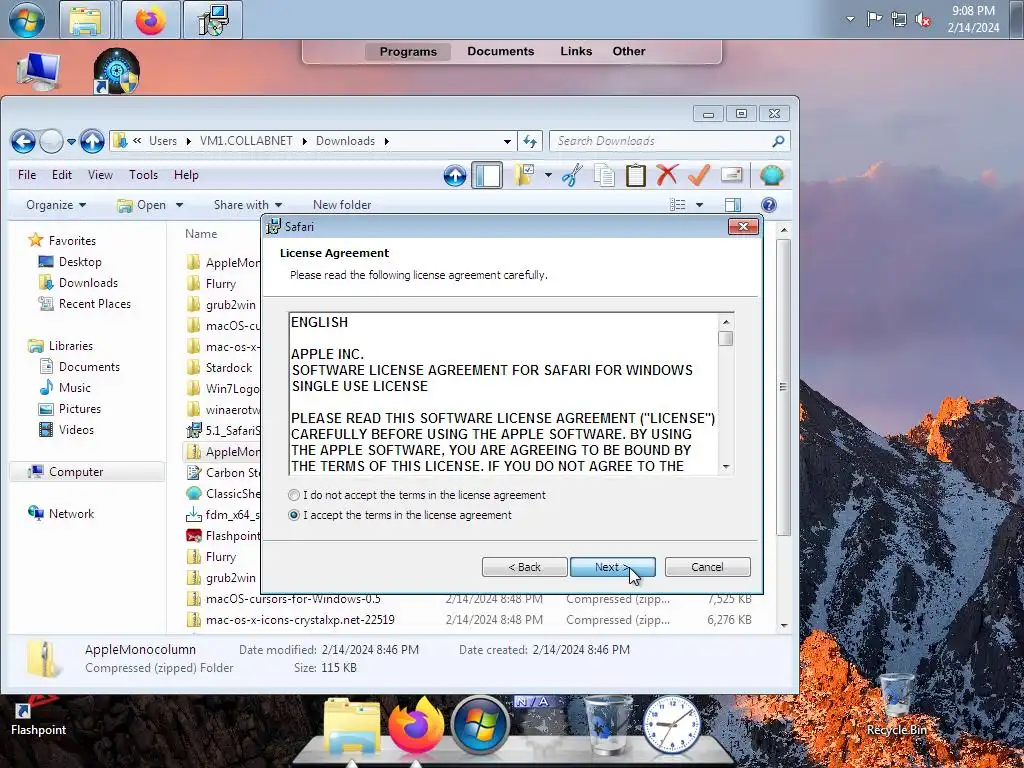Open the Share with dropdown
Image resolution: width=1024 pixels, height=768 pixels.
(248, 205)
